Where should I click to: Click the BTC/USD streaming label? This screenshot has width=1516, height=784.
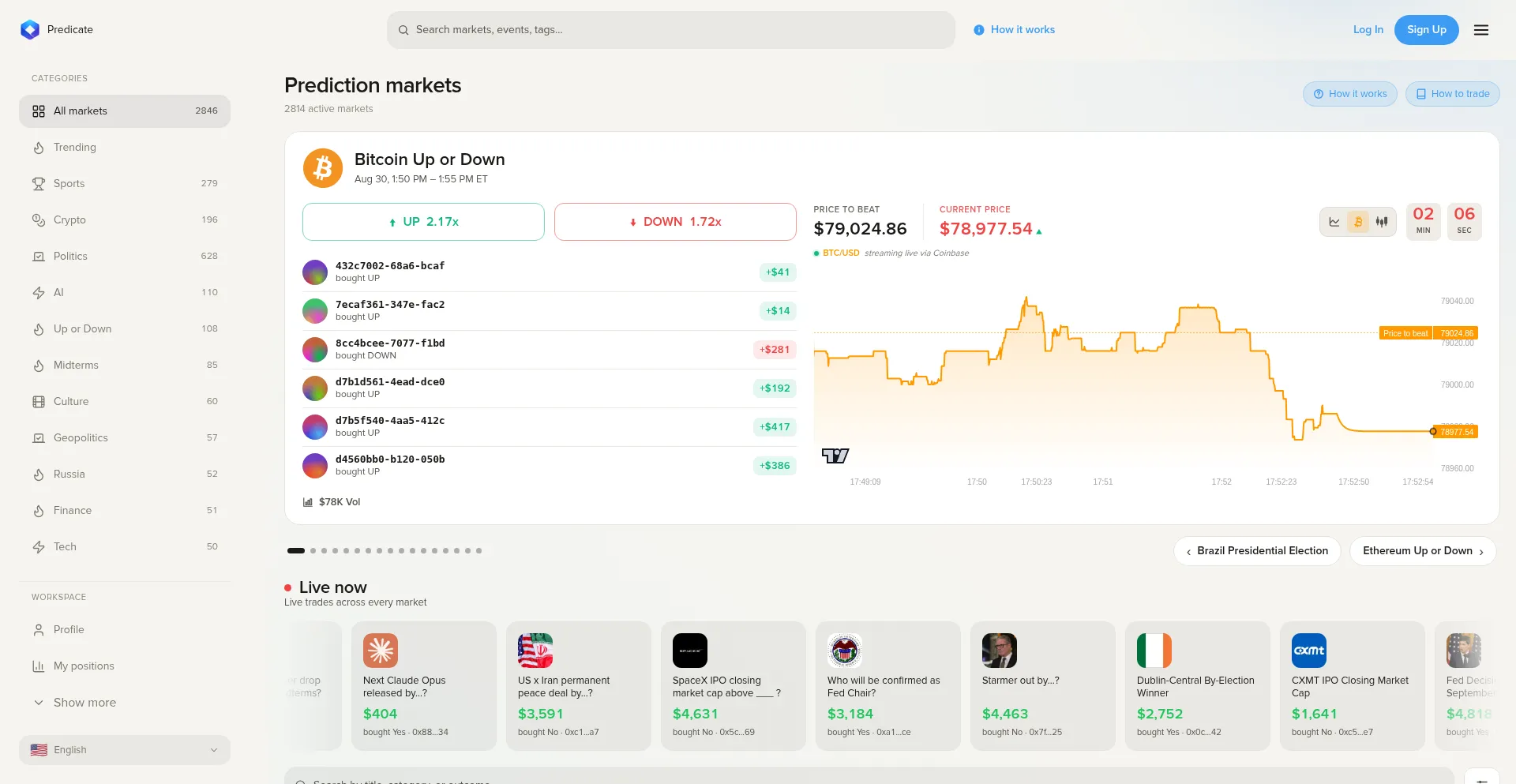841,253
